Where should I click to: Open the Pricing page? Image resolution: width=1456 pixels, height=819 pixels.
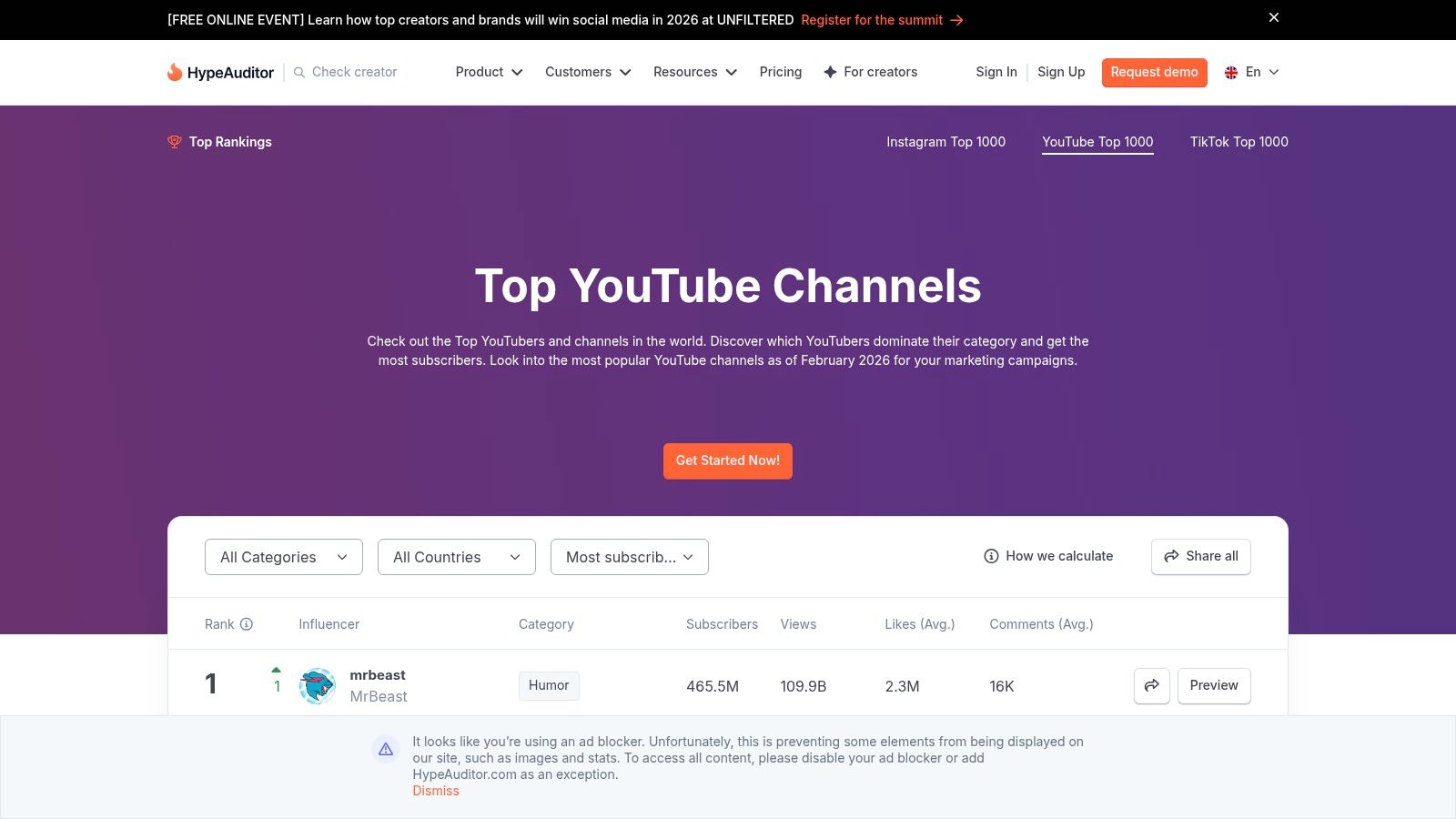(x=781, y=72)
